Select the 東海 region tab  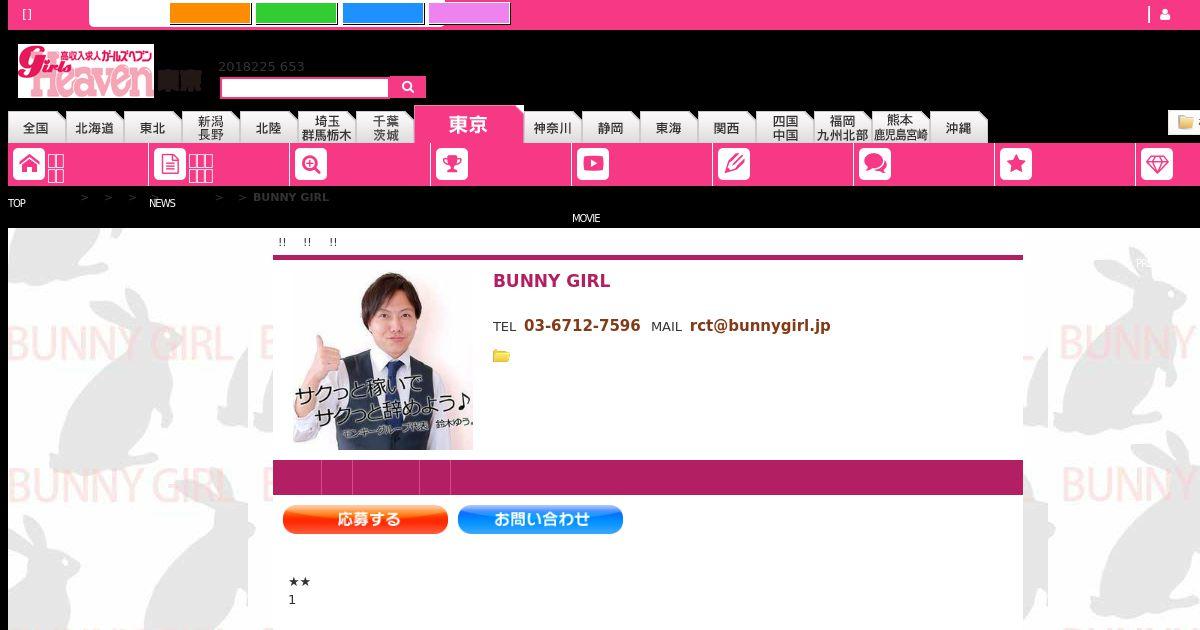tap(669, 128)
